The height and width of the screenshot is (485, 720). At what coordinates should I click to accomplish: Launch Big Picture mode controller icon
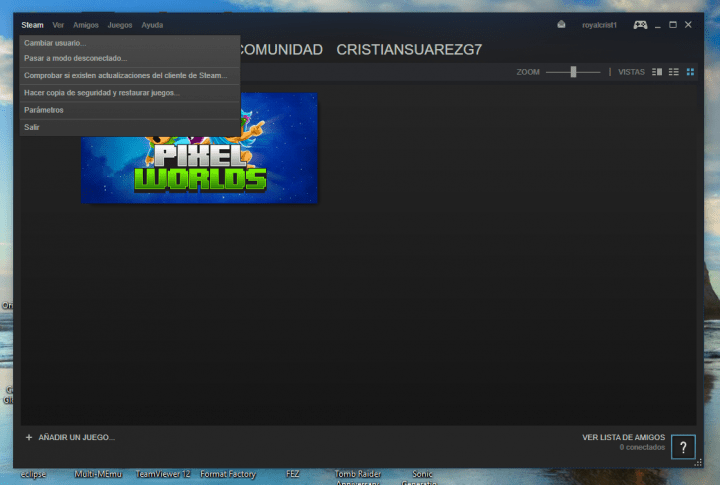[640, 24]
